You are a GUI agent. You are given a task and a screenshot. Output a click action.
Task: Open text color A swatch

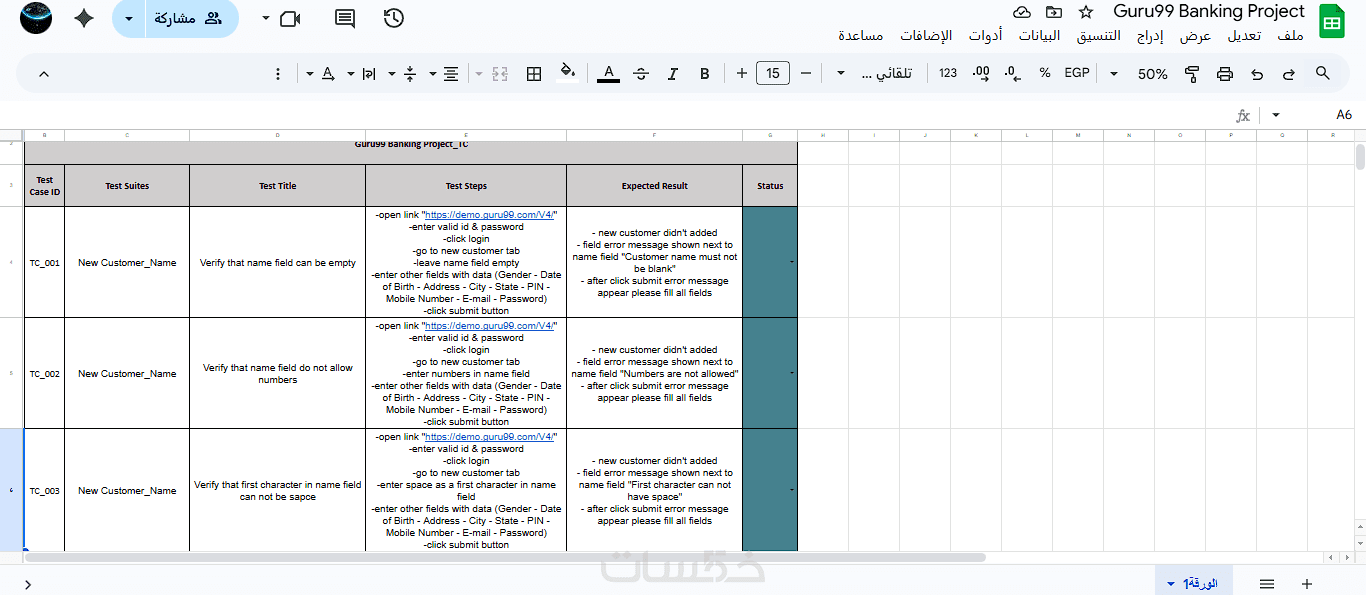pyautogui.click(x=608, y=73)
